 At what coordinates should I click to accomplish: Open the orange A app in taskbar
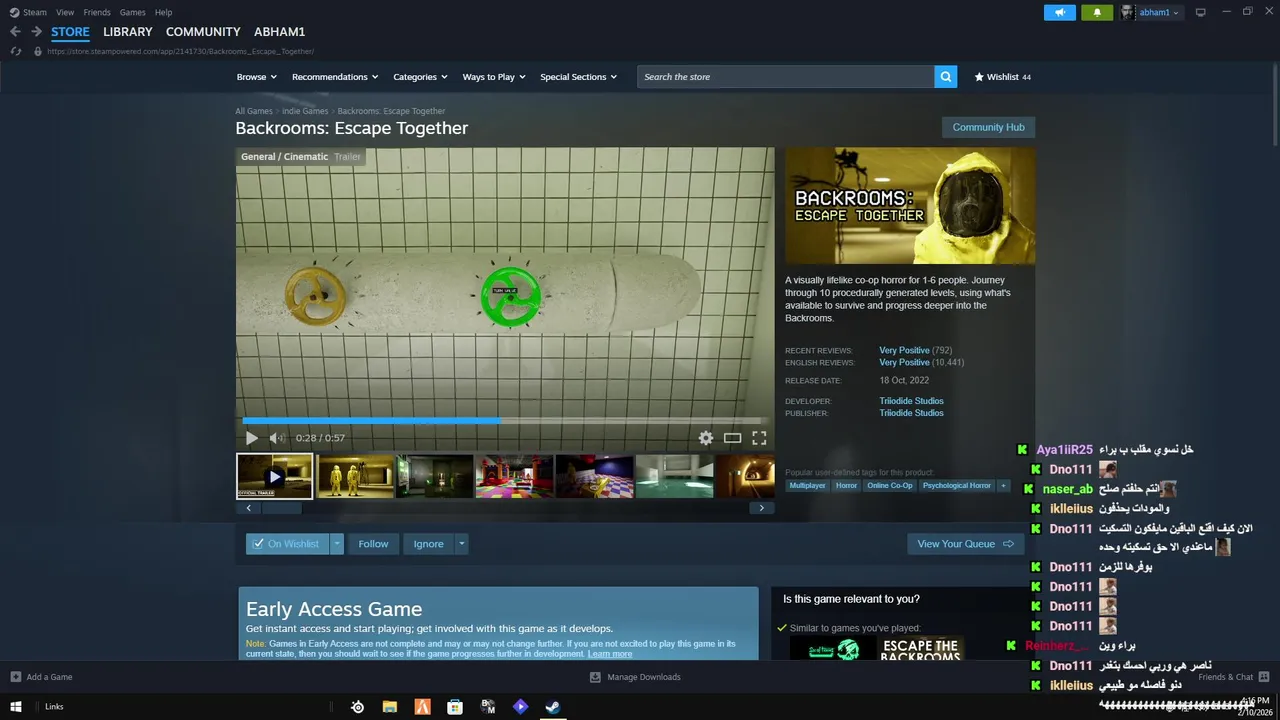coord(423,706)
